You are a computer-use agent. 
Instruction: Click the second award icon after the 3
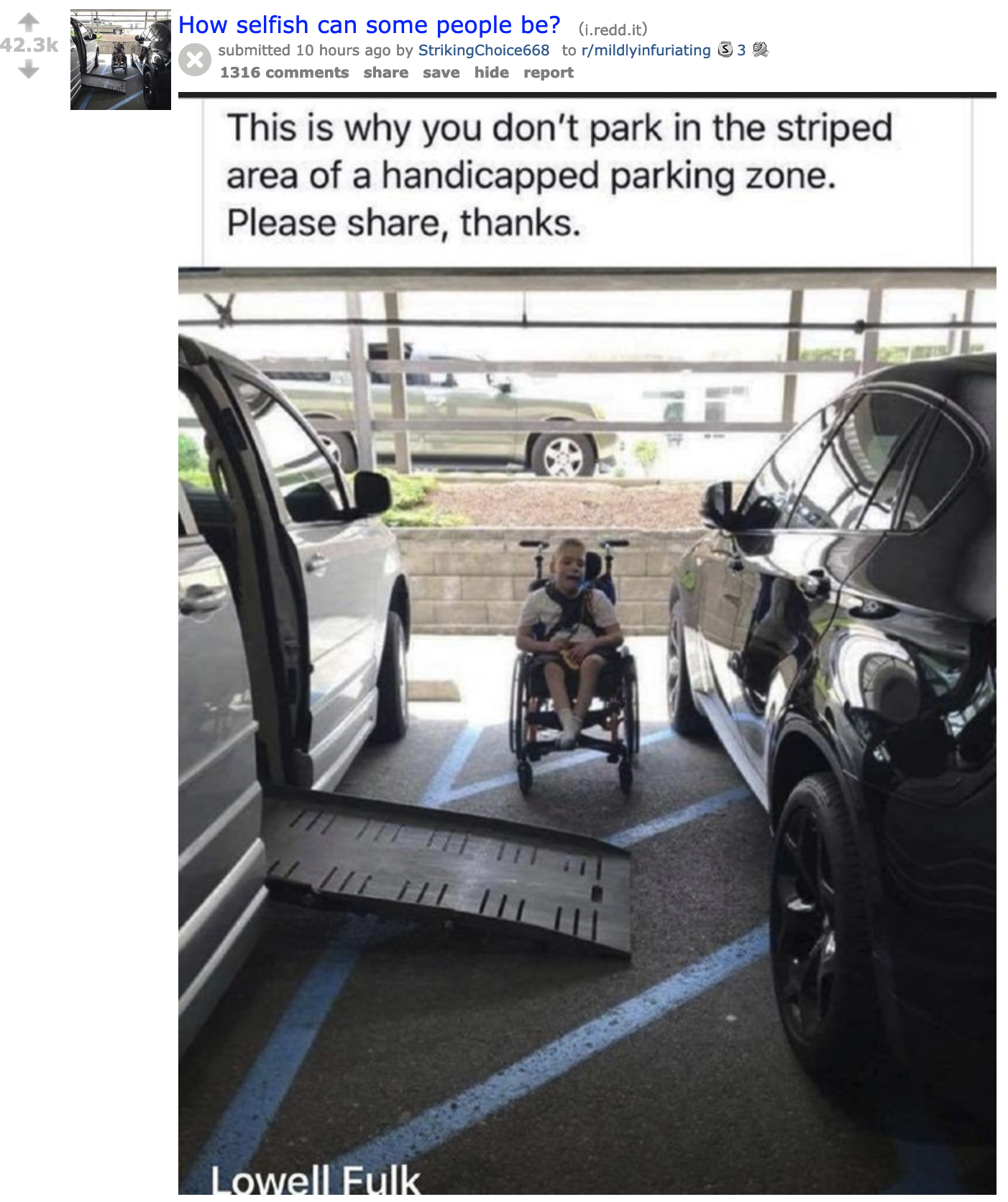pyautogui.click(x=761, y=50)
